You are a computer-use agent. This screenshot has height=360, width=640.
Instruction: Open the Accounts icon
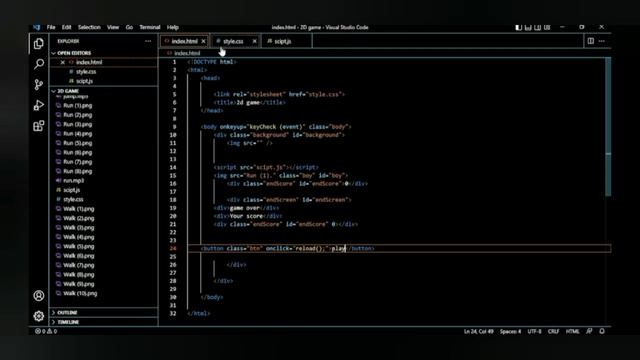tap(39, 296)
